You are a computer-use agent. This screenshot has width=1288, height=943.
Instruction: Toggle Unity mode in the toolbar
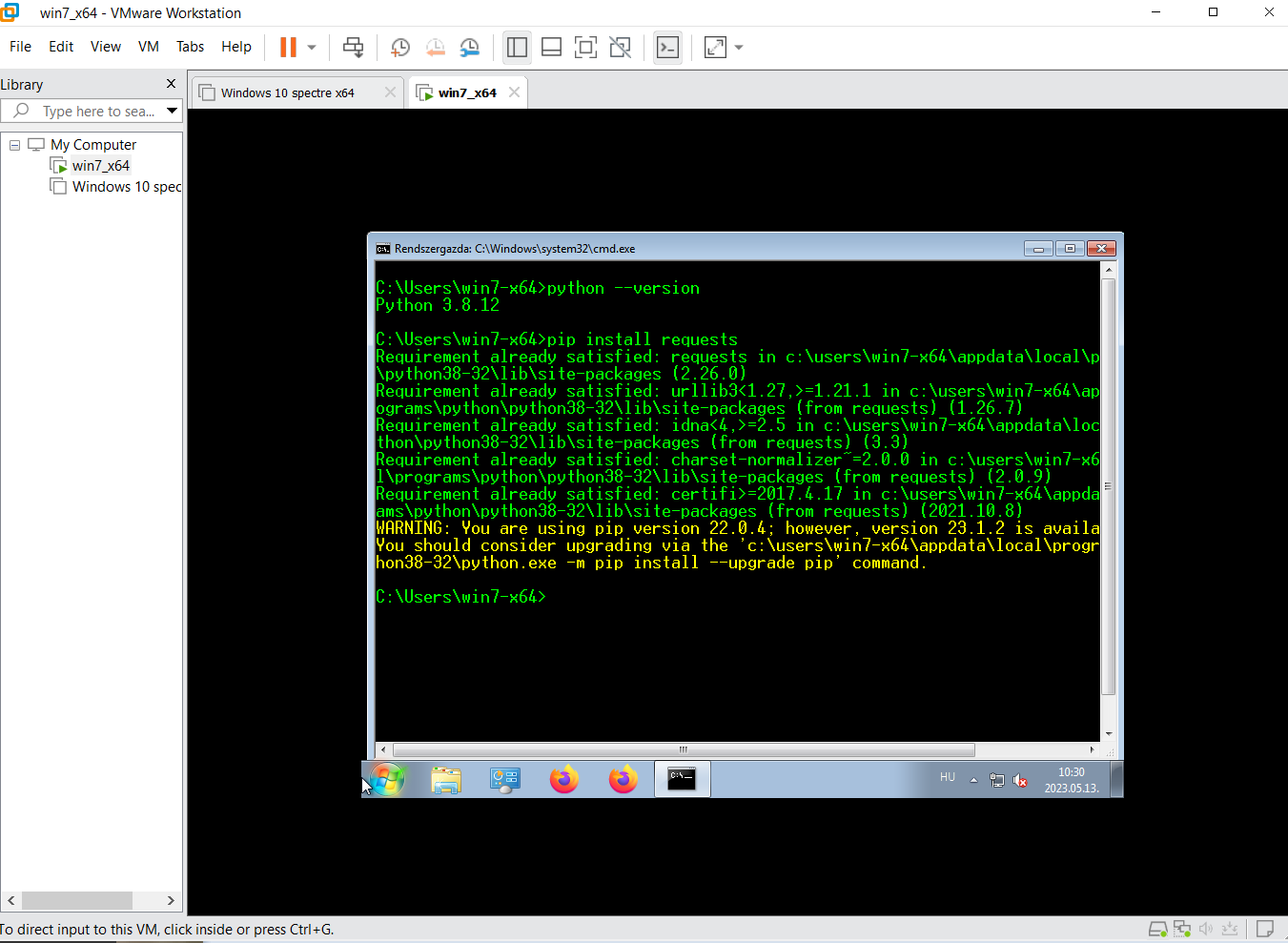coord(620,47)
